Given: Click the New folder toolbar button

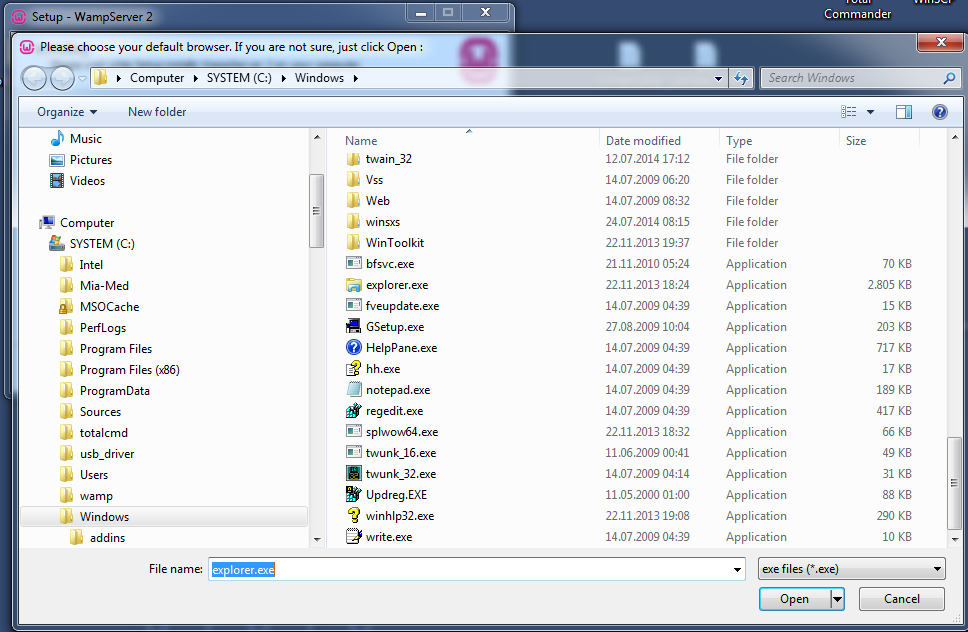Looking at the screenshot, I should [x=157, y=112].
